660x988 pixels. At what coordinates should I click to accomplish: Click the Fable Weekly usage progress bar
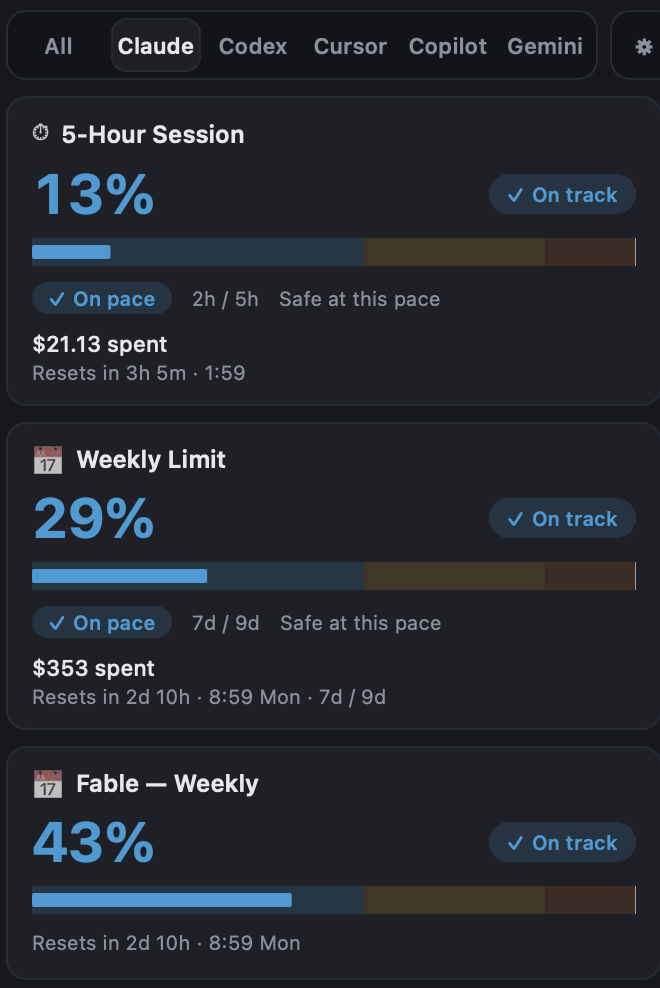333,900
